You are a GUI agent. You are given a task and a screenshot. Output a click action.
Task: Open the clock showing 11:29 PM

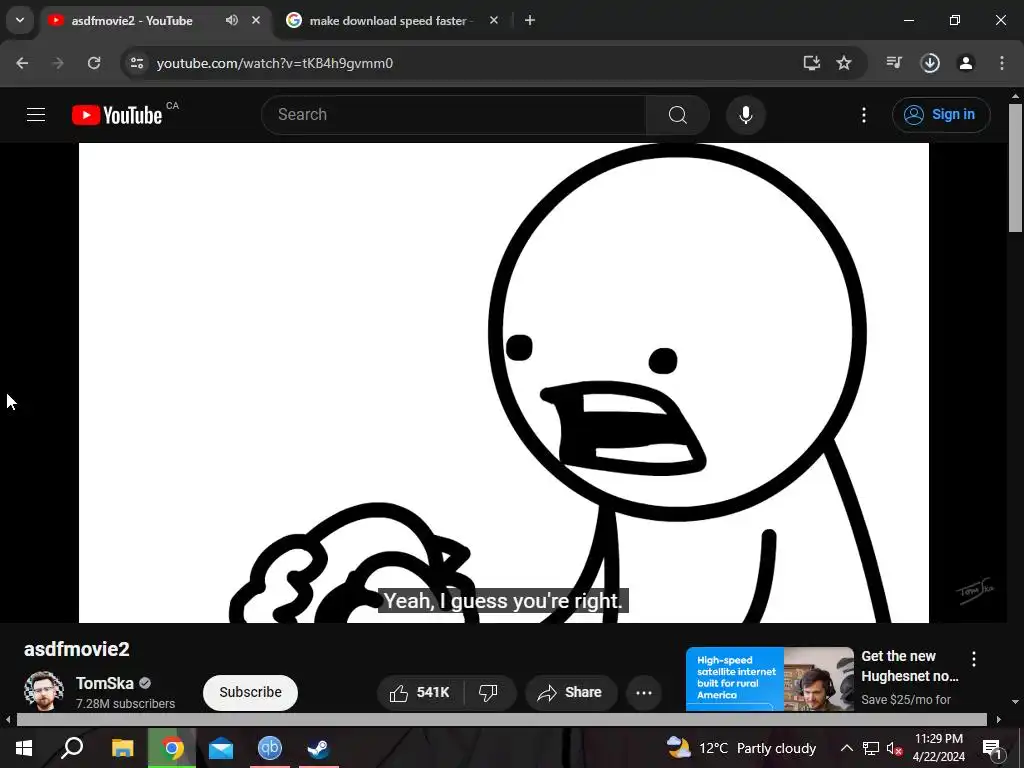[938, 748]
